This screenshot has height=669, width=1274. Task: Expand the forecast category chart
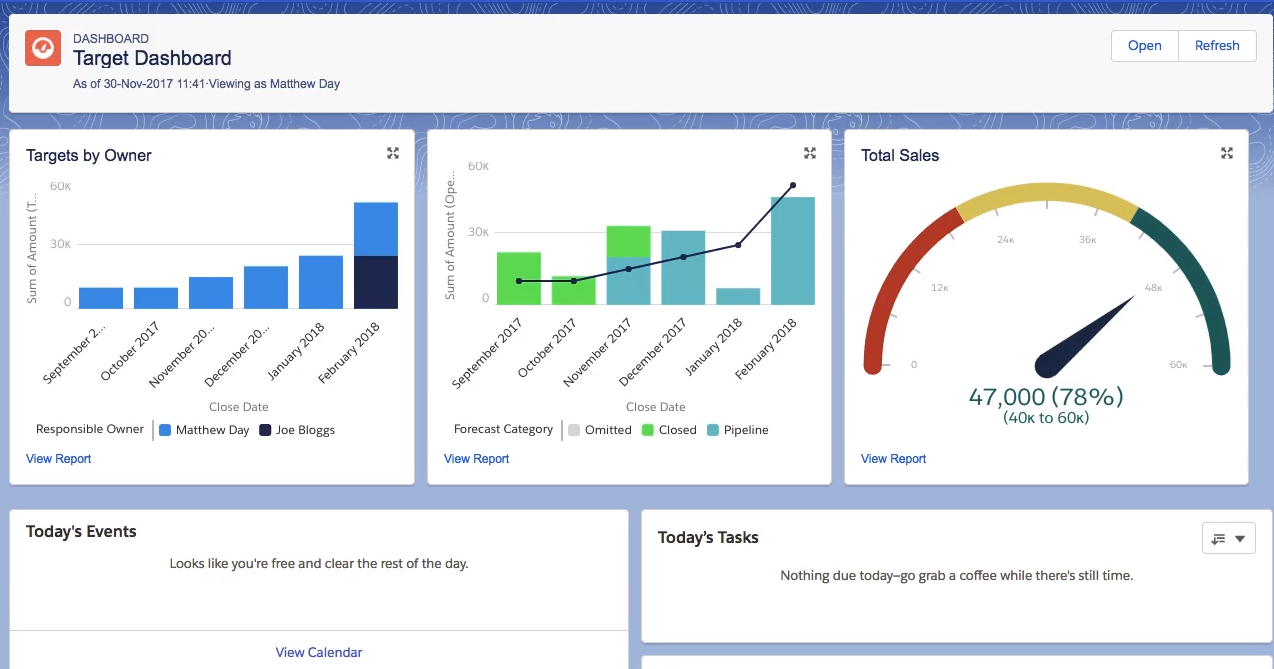[810, 153]
